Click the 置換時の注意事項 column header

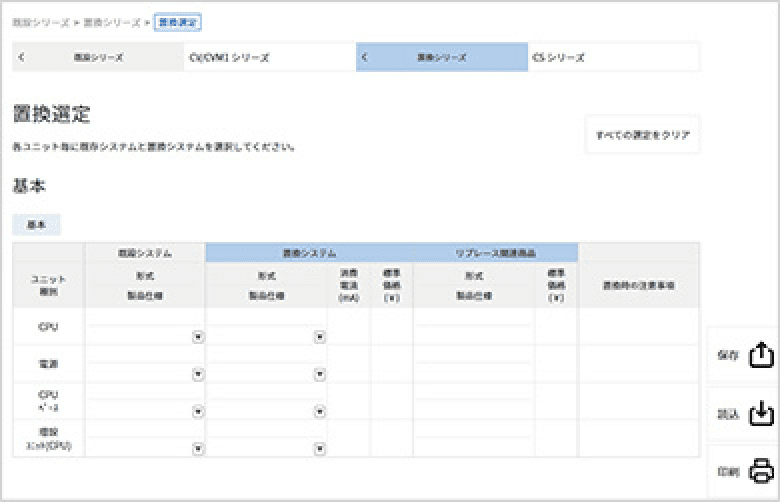tap(639, 285)
